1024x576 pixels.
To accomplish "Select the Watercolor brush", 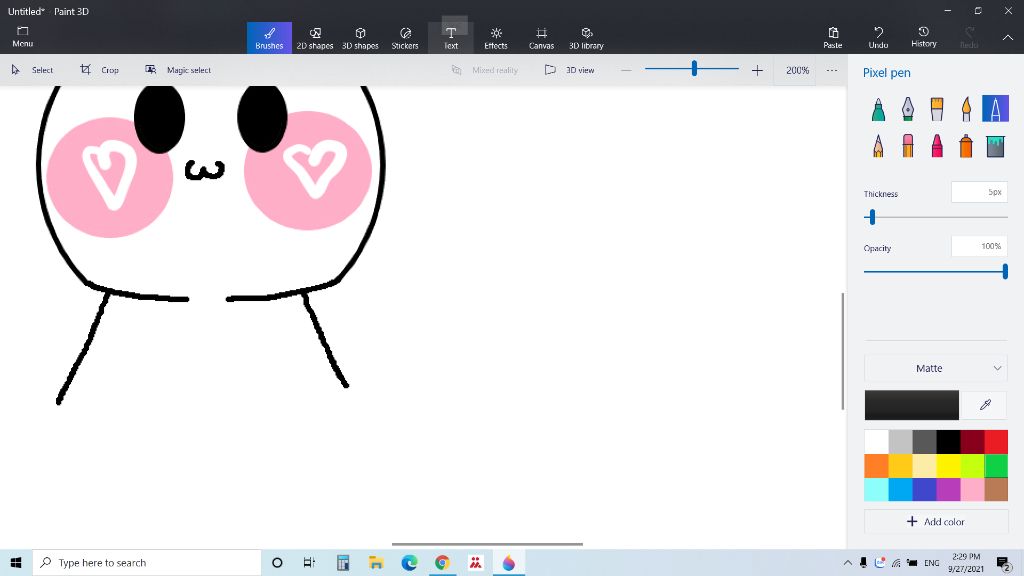I will click(x=966, y=109).
